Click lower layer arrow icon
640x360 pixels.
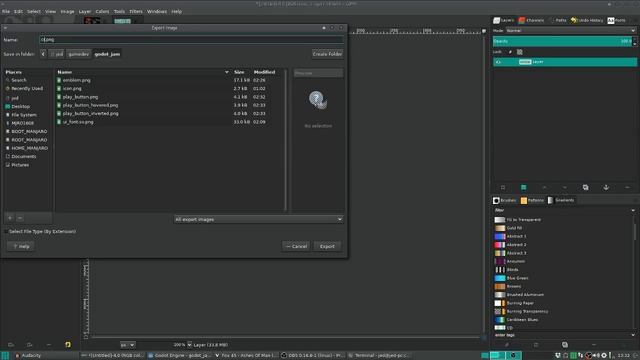[x=565, y=187]
